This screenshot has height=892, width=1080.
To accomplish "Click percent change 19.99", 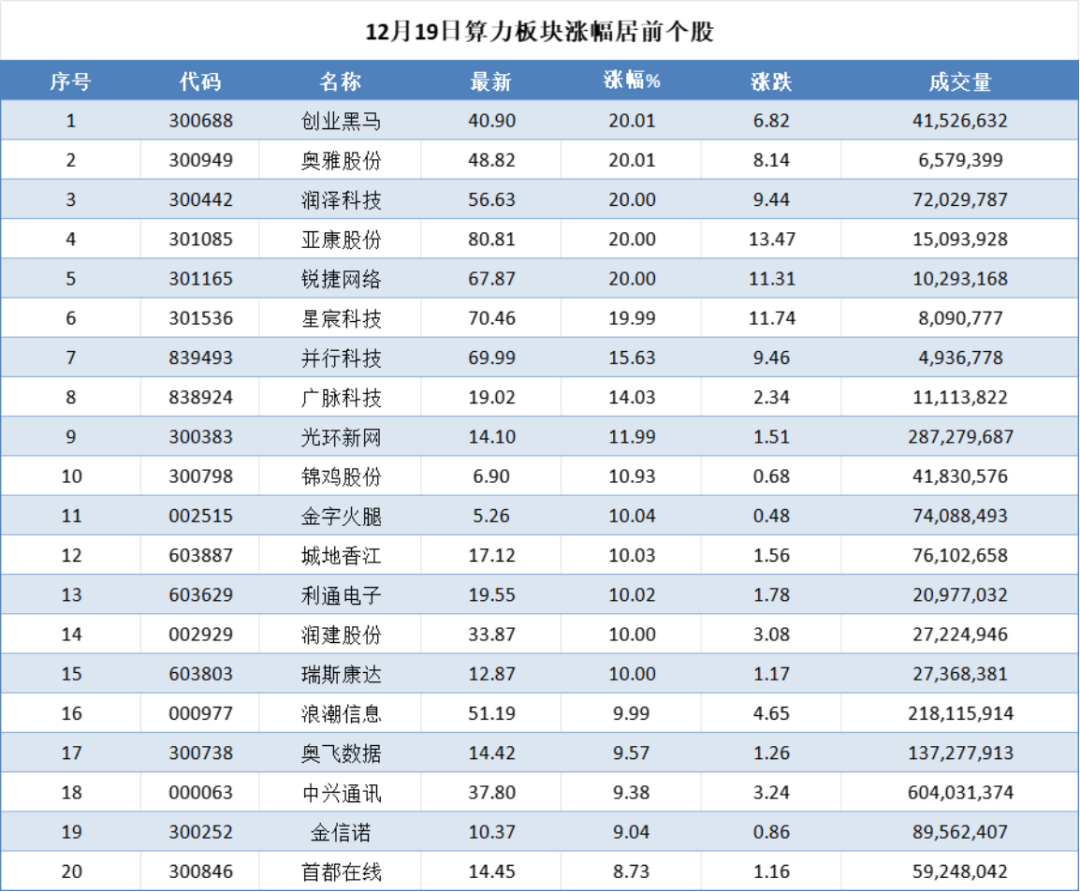I will [632, 318].
